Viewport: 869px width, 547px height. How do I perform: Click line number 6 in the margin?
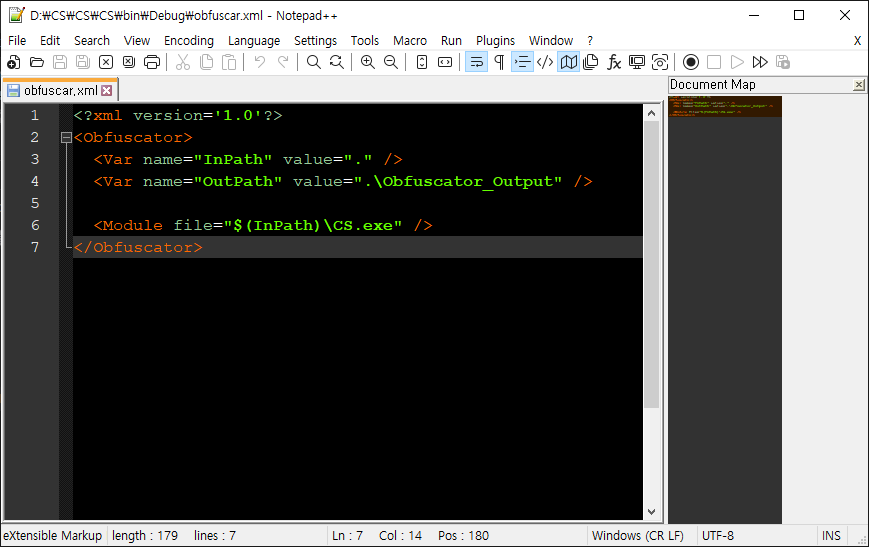click(x=35, y=225)
